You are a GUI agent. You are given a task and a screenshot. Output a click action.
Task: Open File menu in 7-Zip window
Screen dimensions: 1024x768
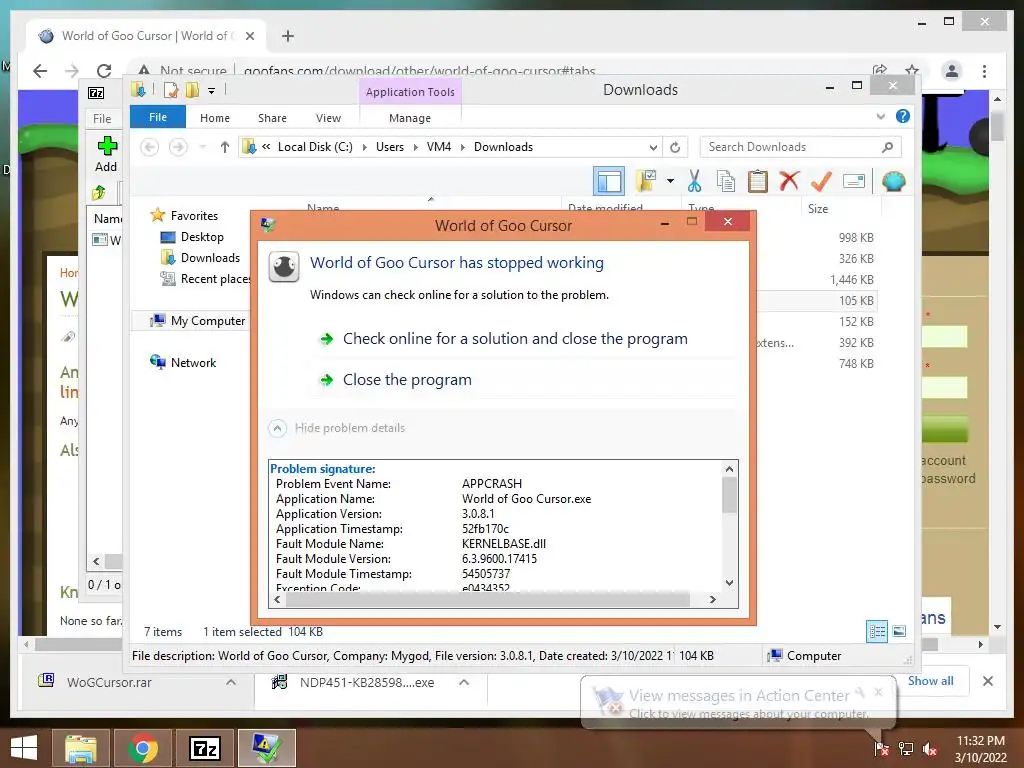[x=102, y=119]
